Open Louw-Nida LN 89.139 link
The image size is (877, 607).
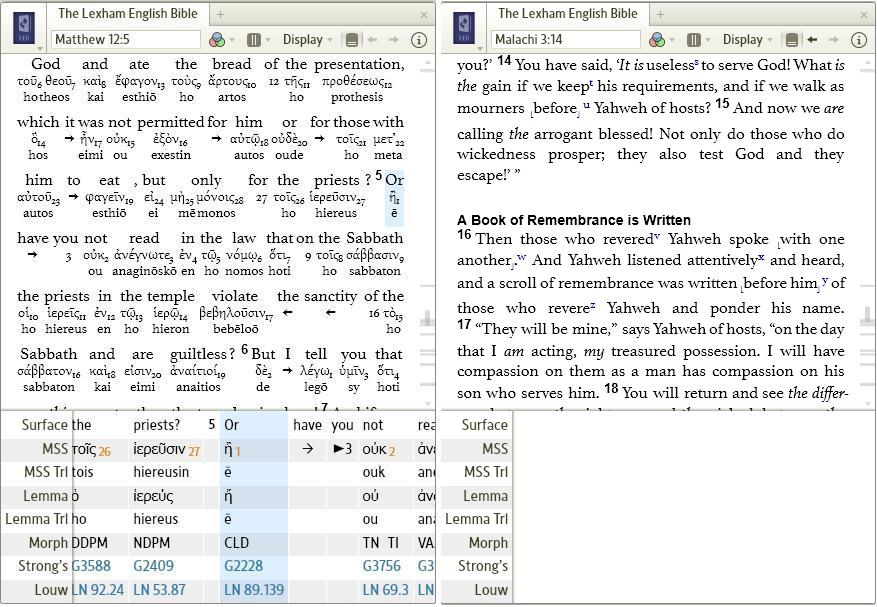tap(254, 590)
